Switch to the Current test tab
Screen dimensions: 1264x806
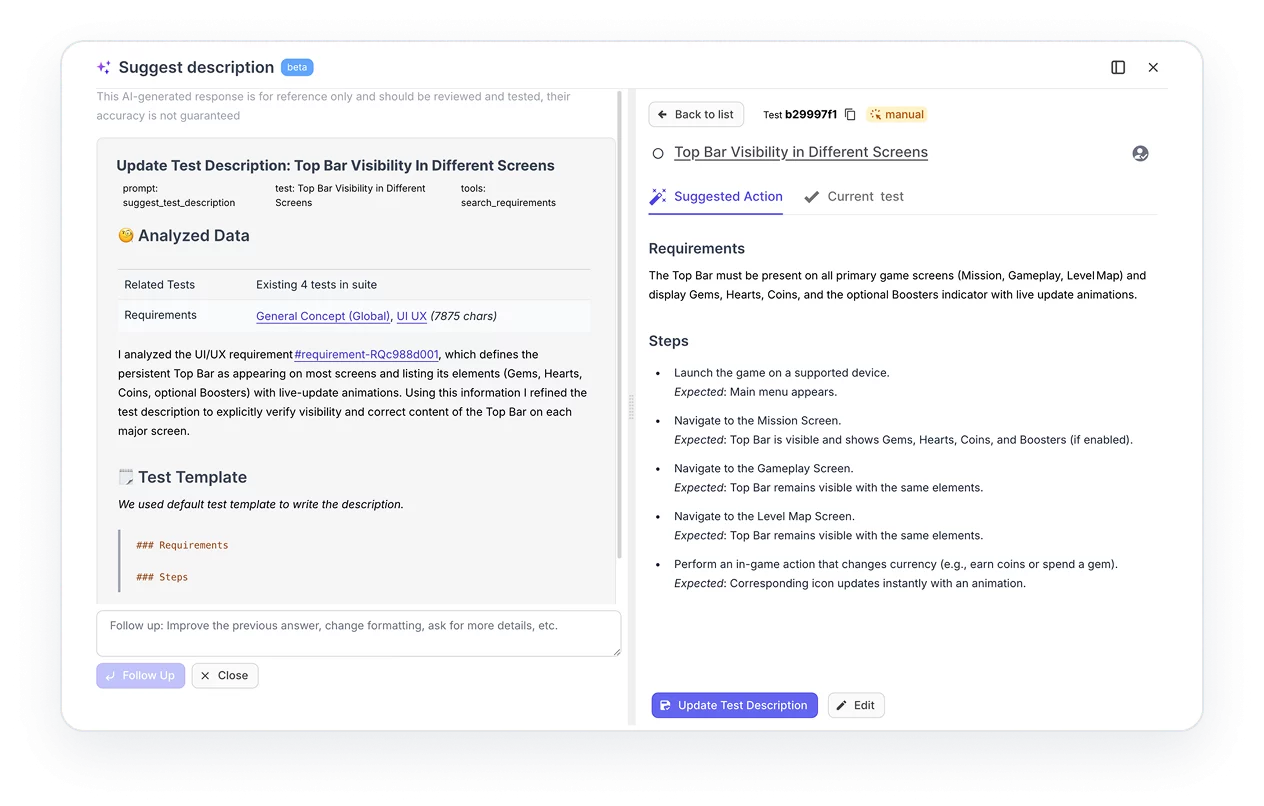(x=854, y=197)
